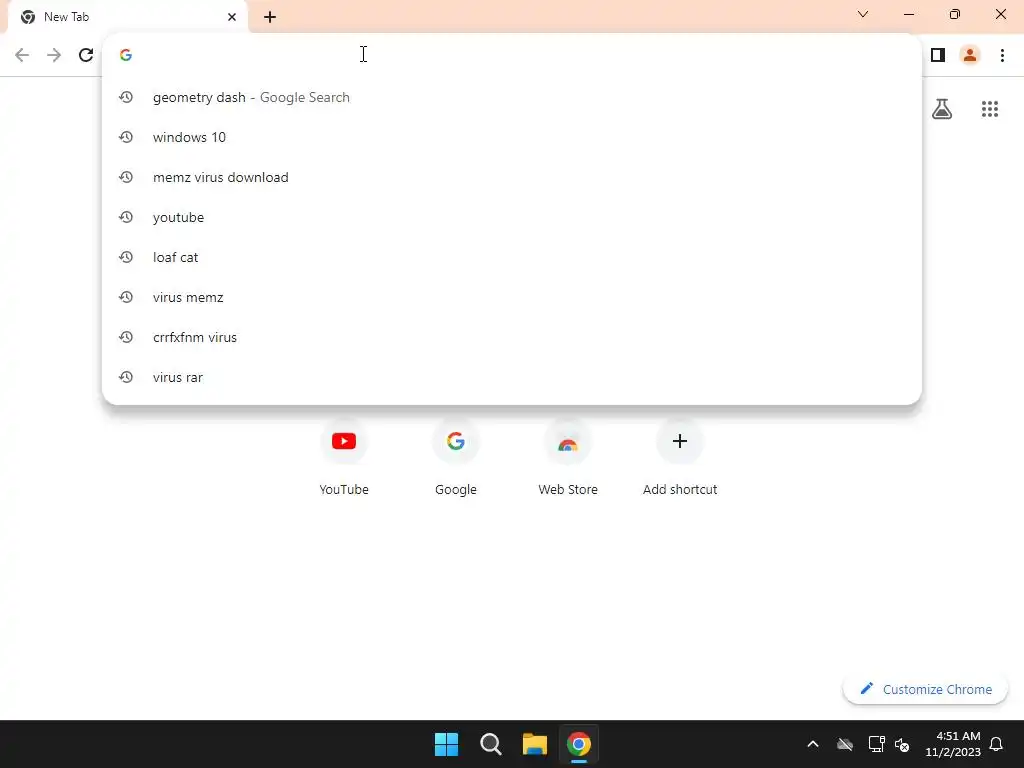
Task: Pick the youtube history suggestion
Action: pyautogui.click(x=512, y=217)
